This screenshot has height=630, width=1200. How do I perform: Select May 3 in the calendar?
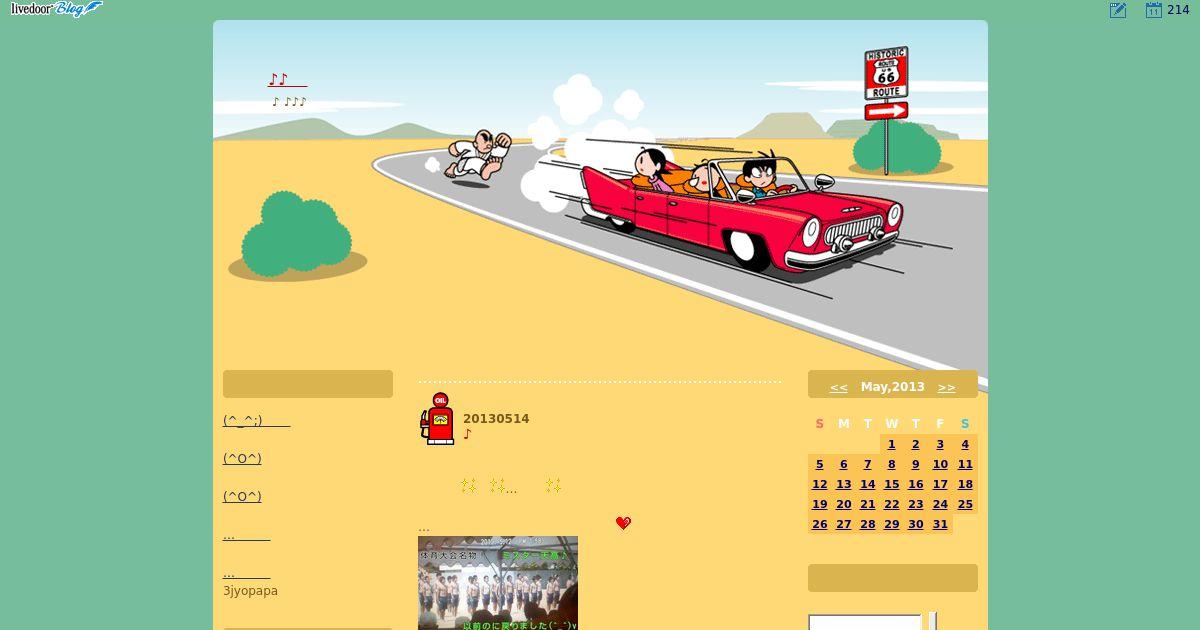click(x=940, y=444)
